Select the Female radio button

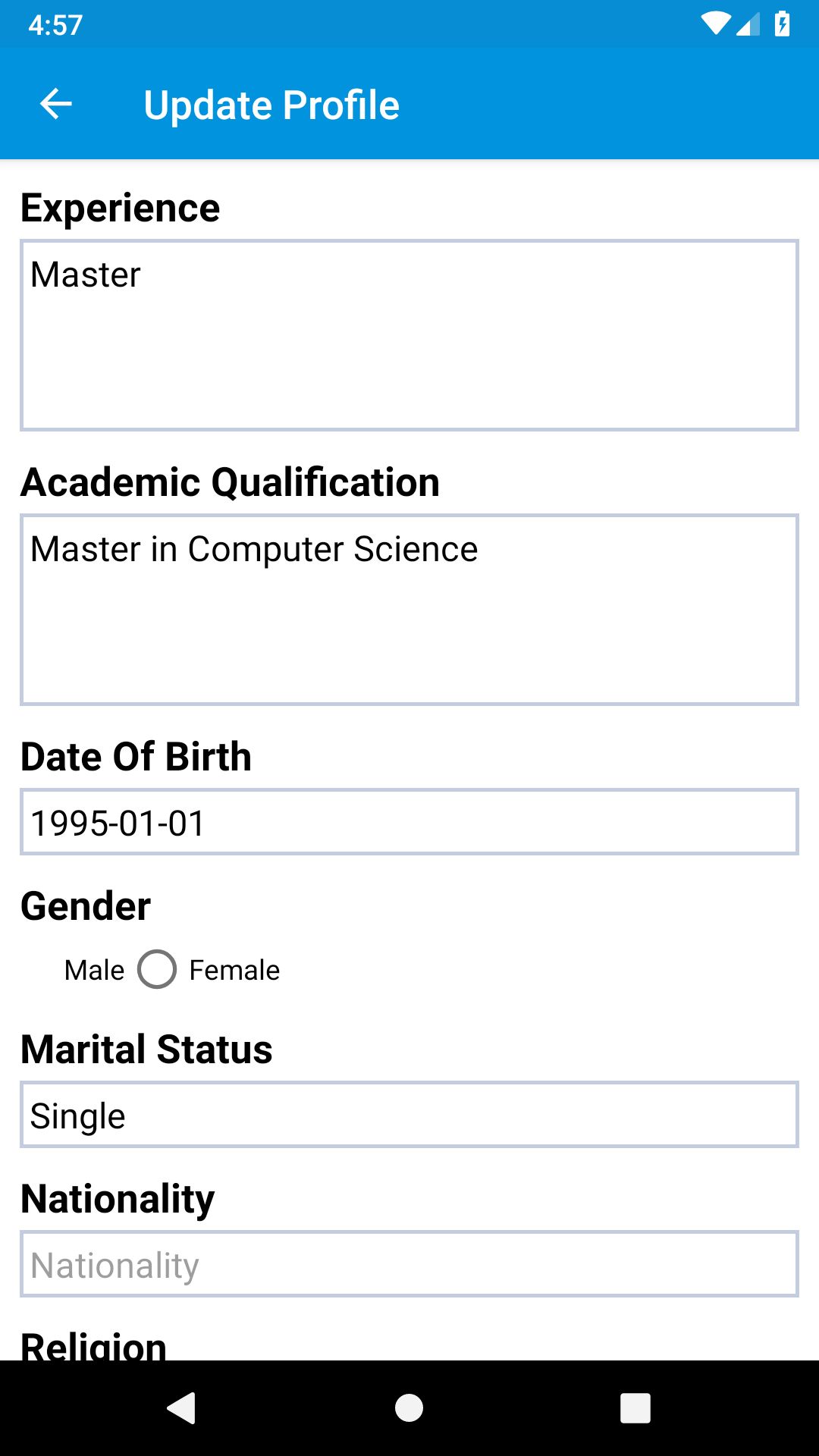click(x=157, y=969)
